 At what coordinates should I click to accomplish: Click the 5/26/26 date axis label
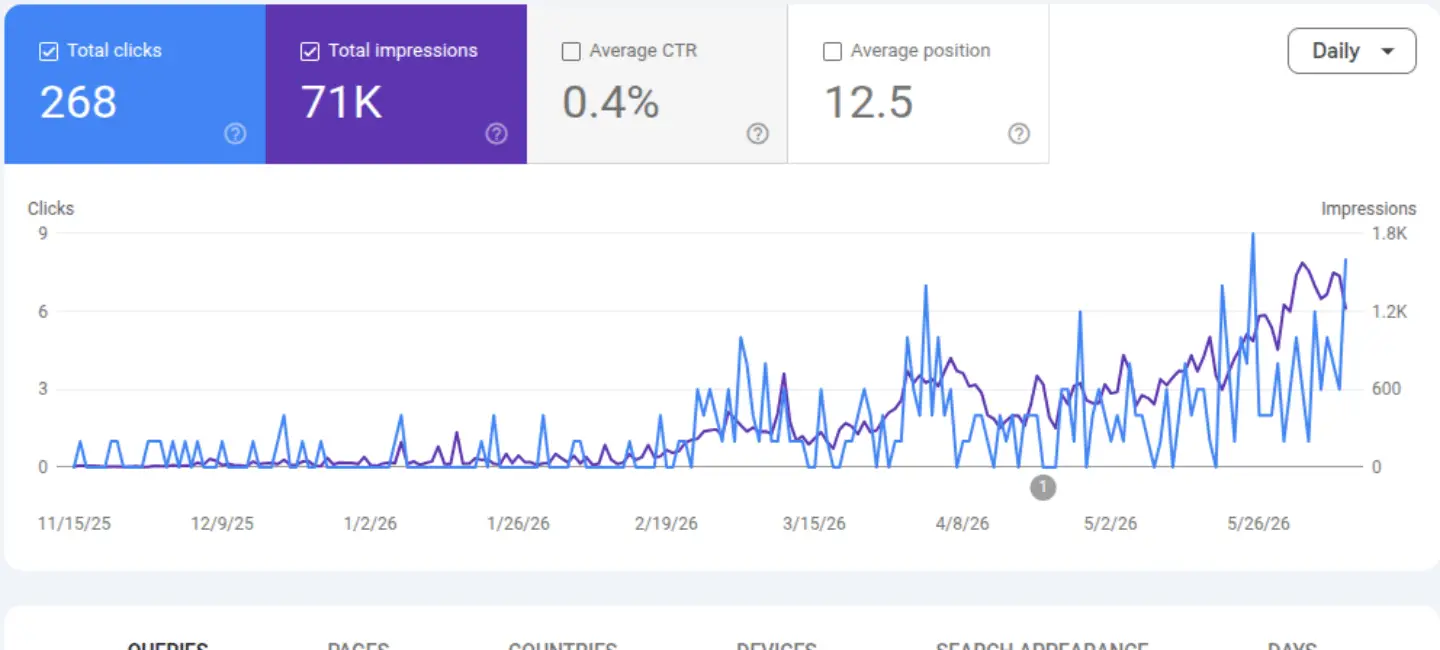click(1258, 524)
